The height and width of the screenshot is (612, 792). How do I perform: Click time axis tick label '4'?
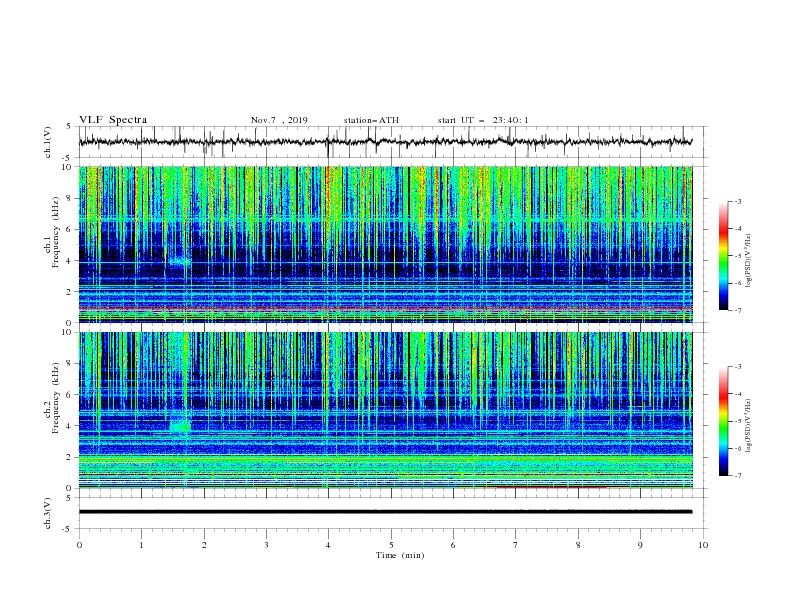click(328, 545)
